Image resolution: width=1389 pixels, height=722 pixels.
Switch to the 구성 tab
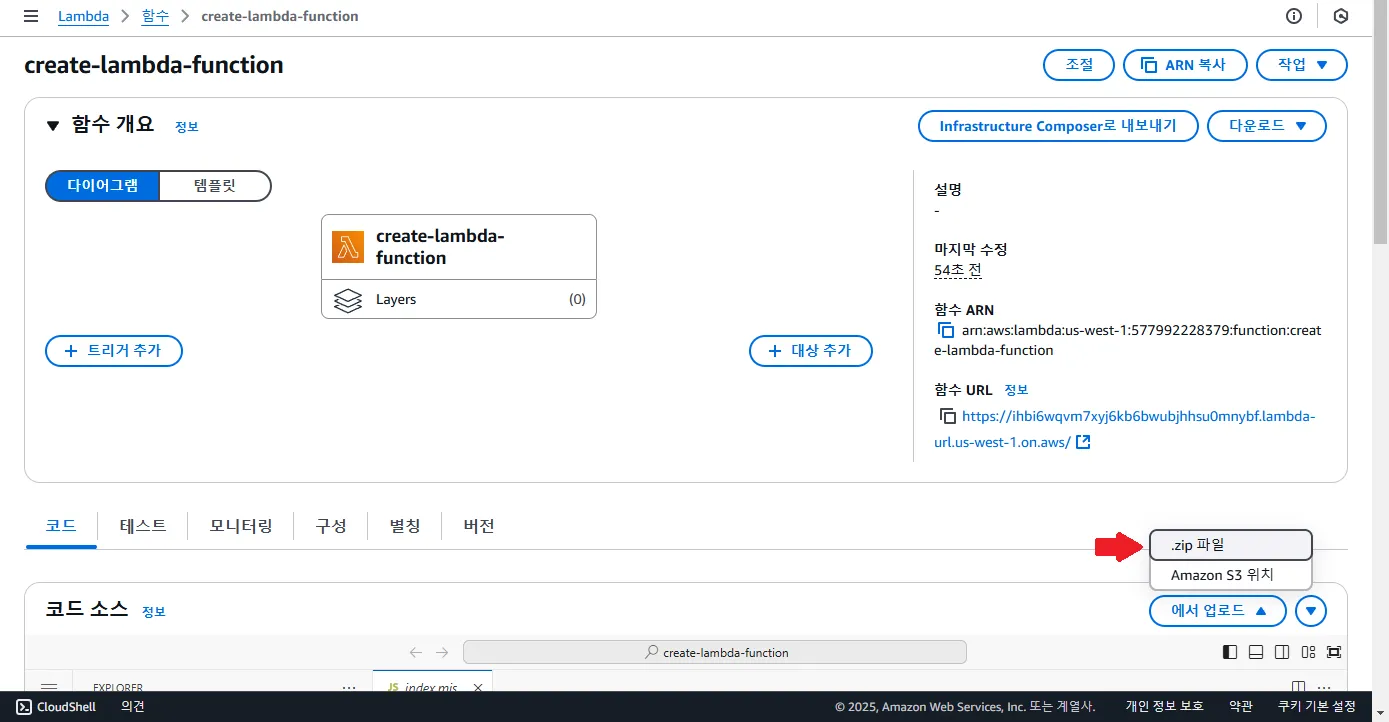pos(331,526)
